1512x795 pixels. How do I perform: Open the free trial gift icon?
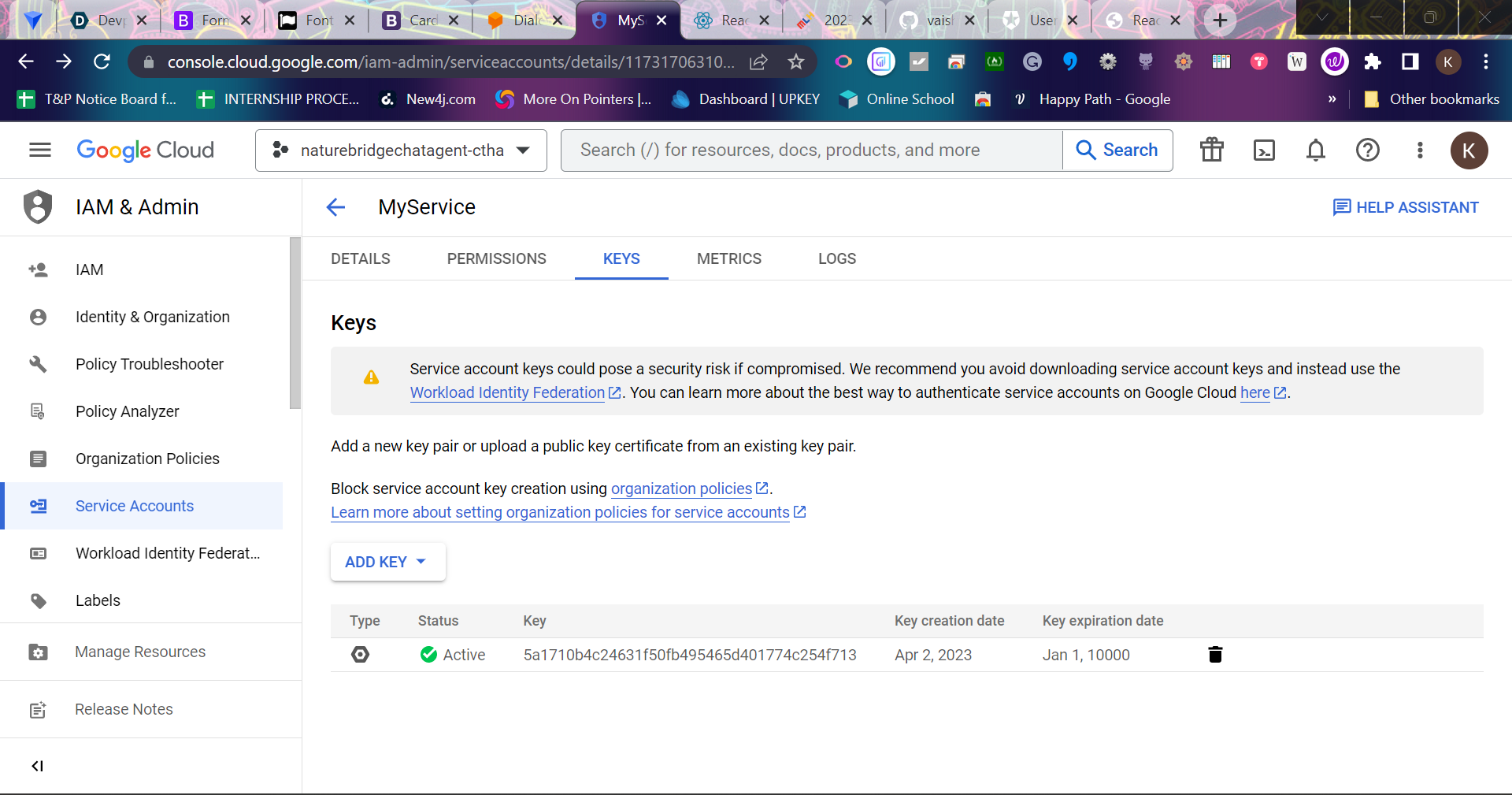point(1211,150)
